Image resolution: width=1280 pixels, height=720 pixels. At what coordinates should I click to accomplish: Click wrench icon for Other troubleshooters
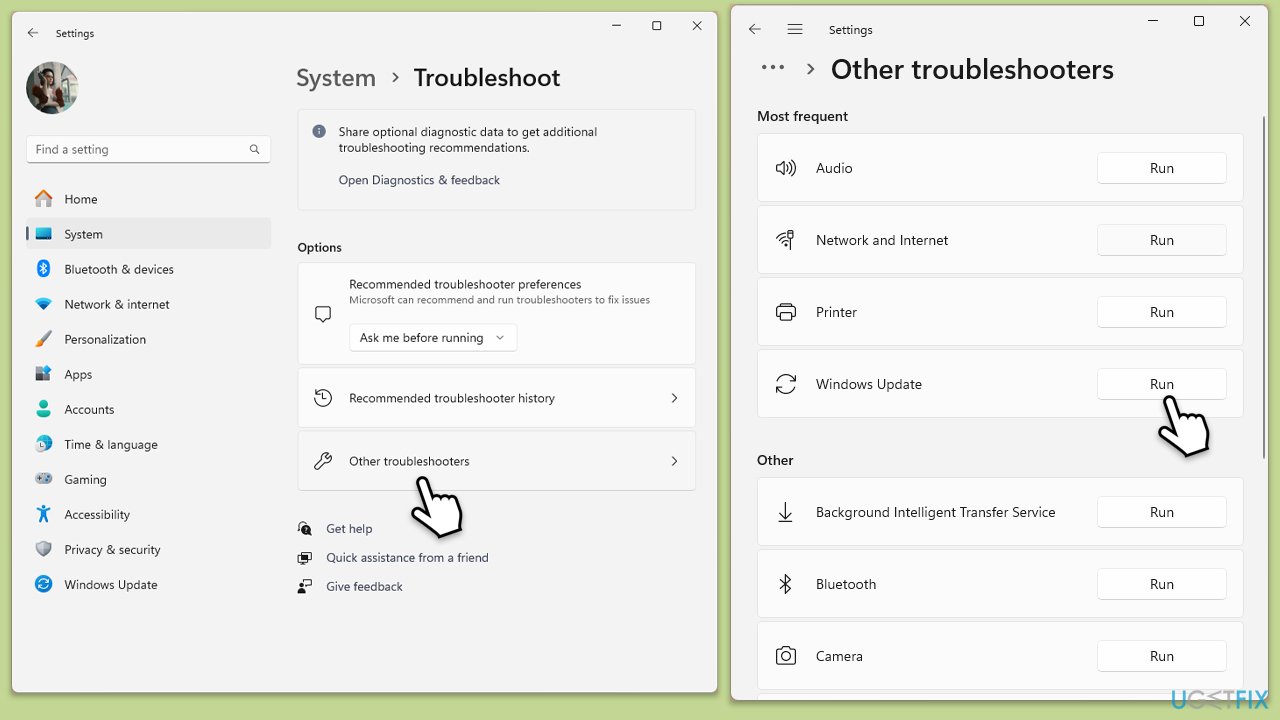323,461
